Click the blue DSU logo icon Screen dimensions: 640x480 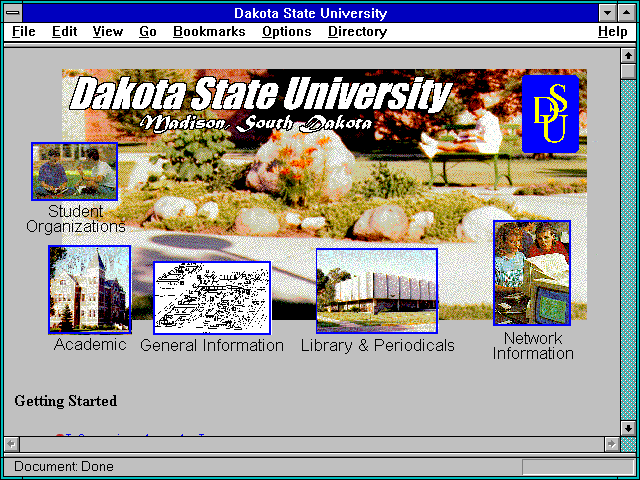(x=551, y=113)
